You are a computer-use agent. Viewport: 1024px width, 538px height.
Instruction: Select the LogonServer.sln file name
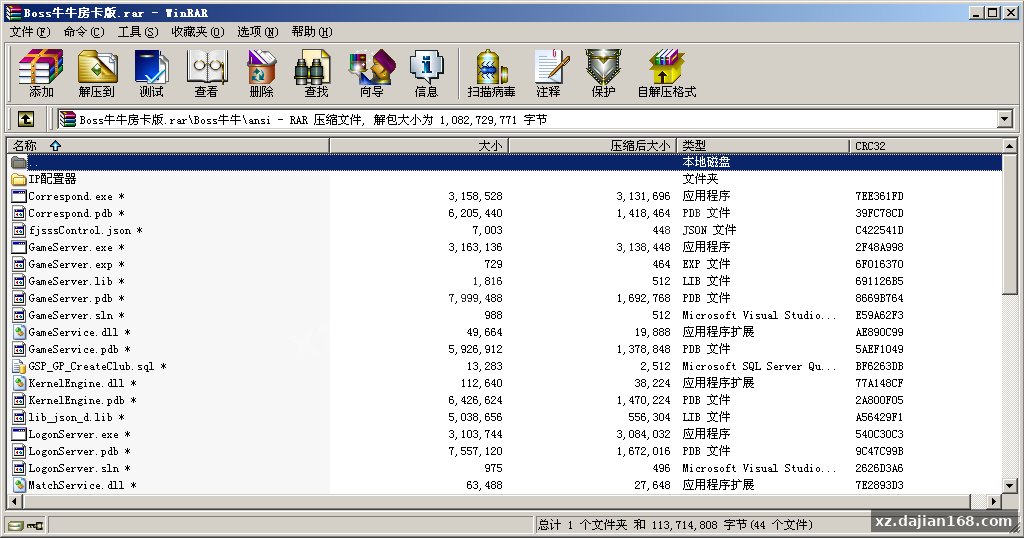coord(79,467)
